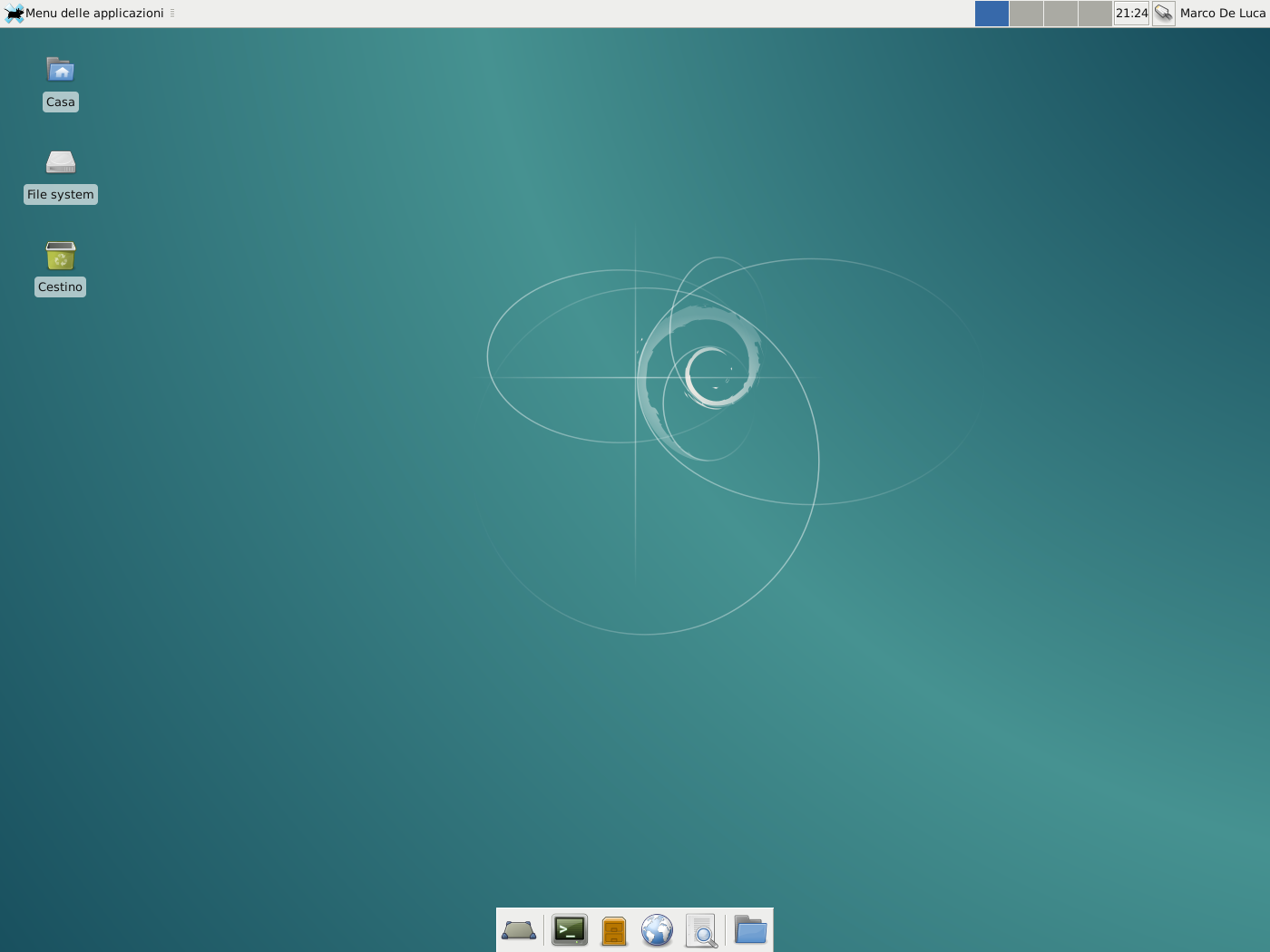The width and height of the screenshot is (1270, 952).
Task: Open the removable devices menu near the clock
Action: click(x=1163, y=13)
